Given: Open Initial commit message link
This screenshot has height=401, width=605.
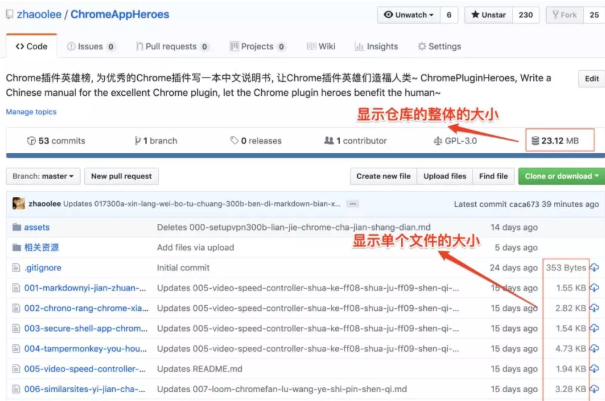Looking at the screenshot, I should click(x=183, y=268).
